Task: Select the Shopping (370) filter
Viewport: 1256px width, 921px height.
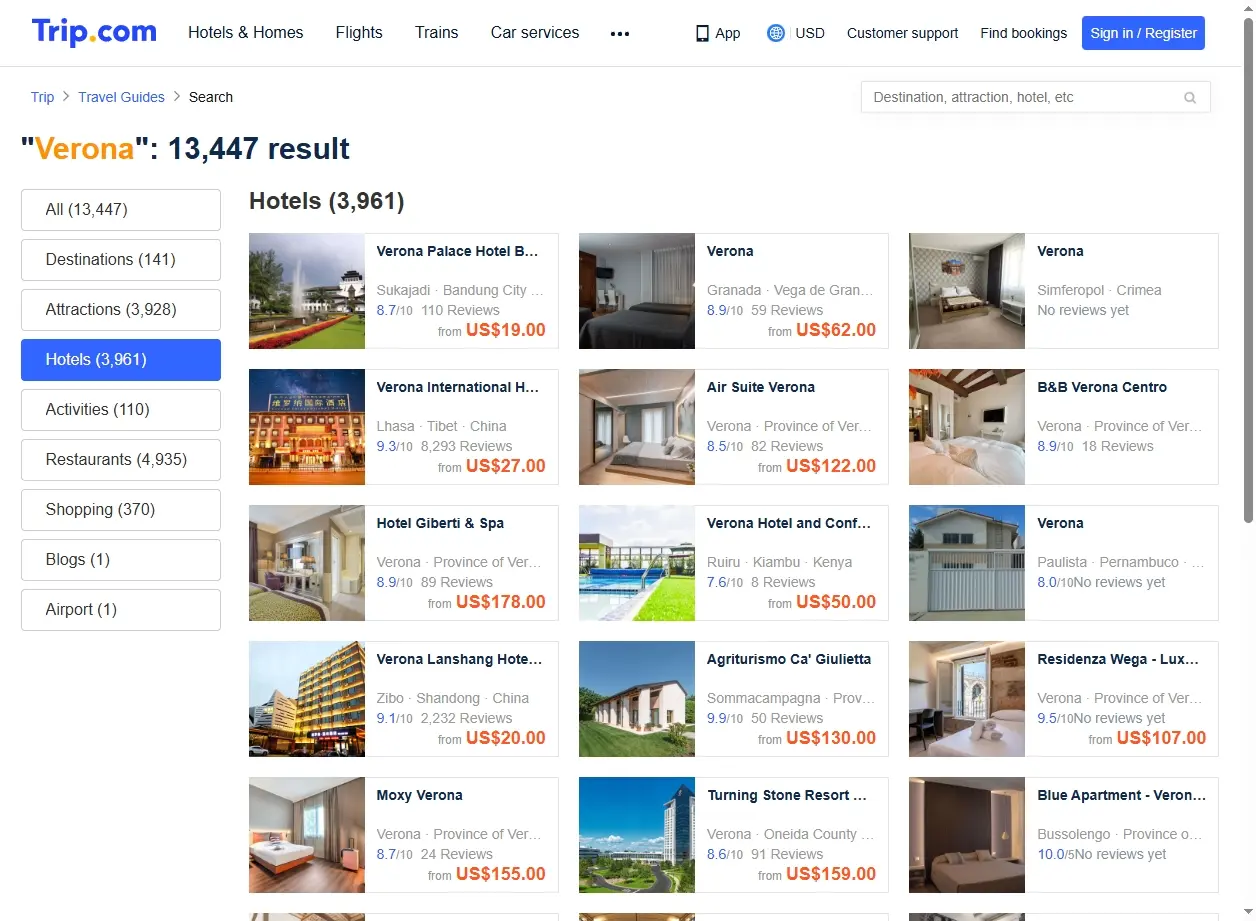Action: [x=121, y=510]
